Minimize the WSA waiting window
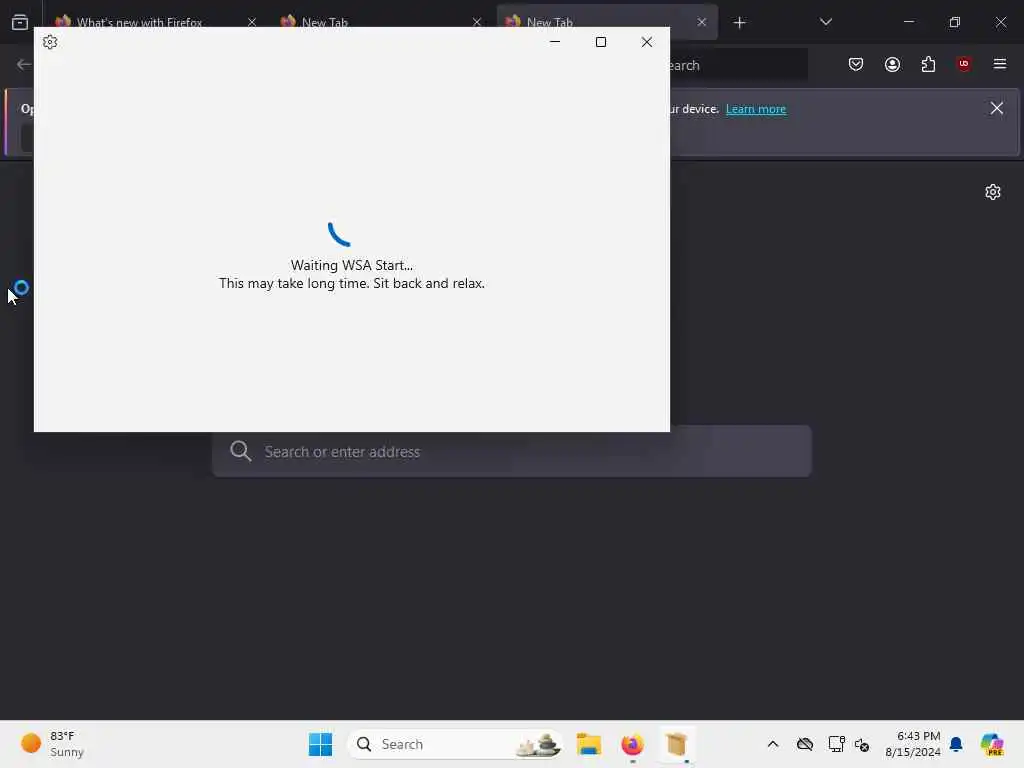 click(x=555, y=42)
